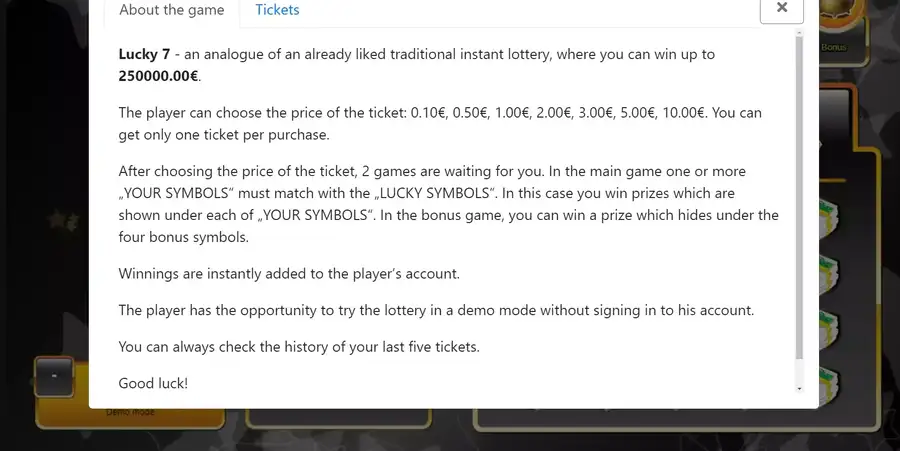900x451 pixels.
Task: Click the scrollbar down arrow
Action: click(x=799, y=389)
